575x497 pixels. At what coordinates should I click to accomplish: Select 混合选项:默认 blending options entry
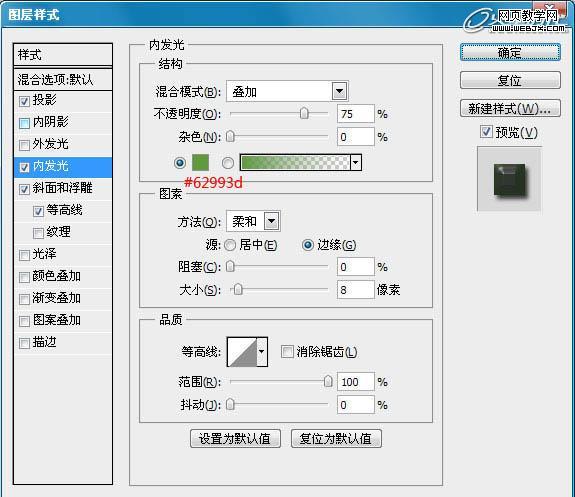(63, 79)
